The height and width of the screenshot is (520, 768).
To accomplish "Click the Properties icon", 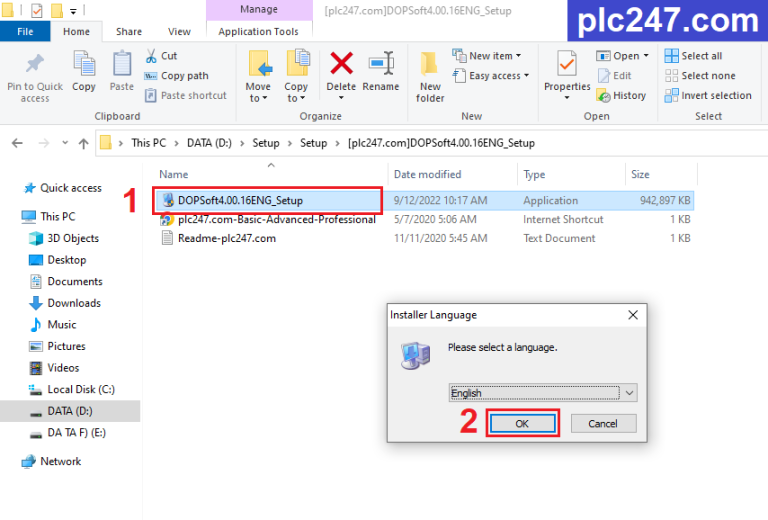I will tap(567, 64).
